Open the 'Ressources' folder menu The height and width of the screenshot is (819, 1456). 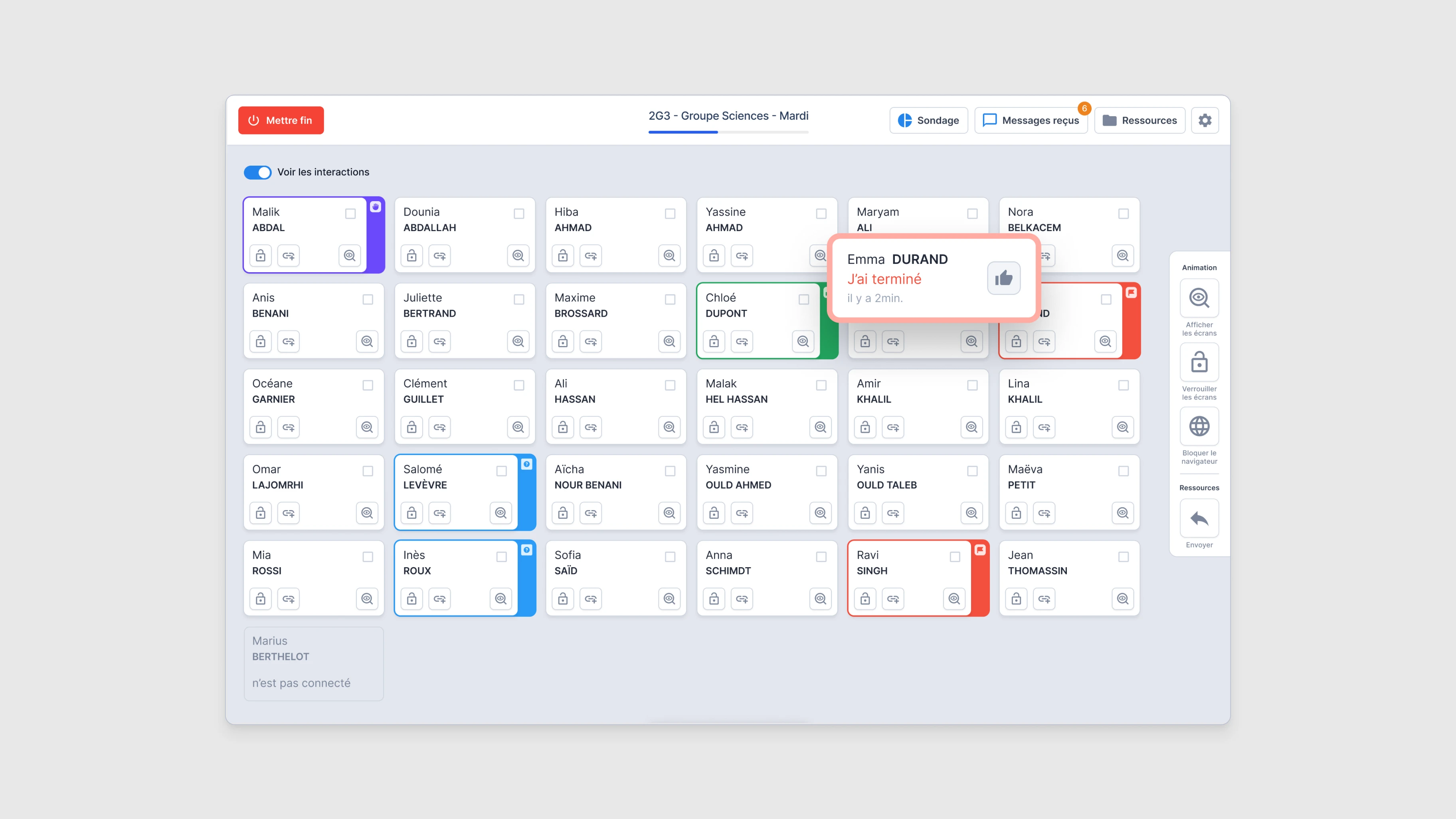tap(1139, 120)
